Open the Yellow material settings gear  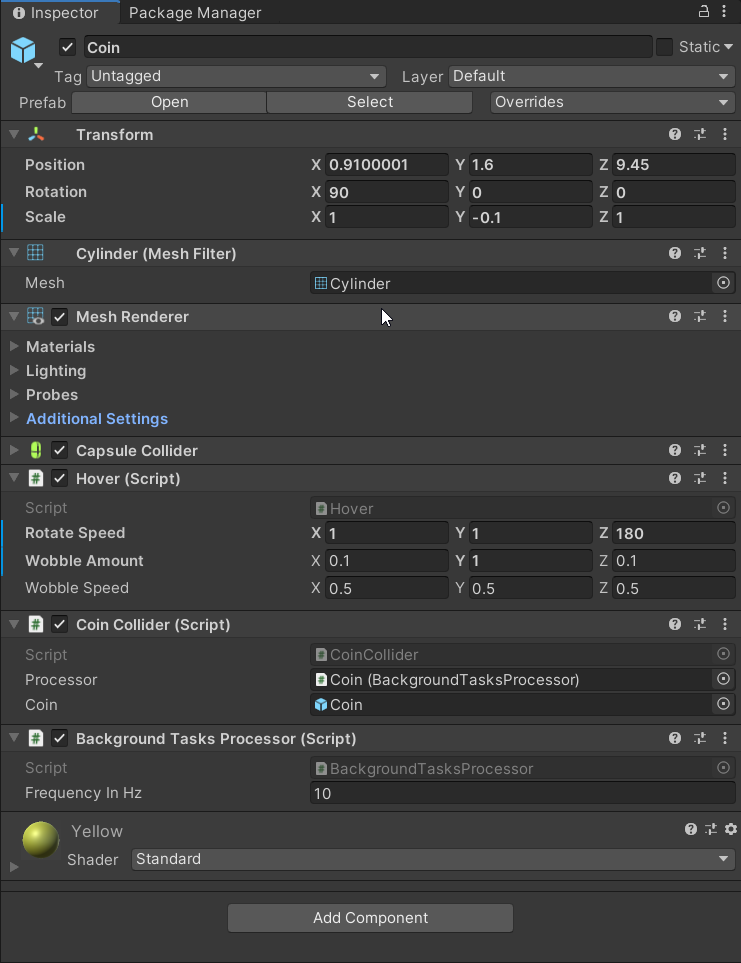tap(731, 830)
